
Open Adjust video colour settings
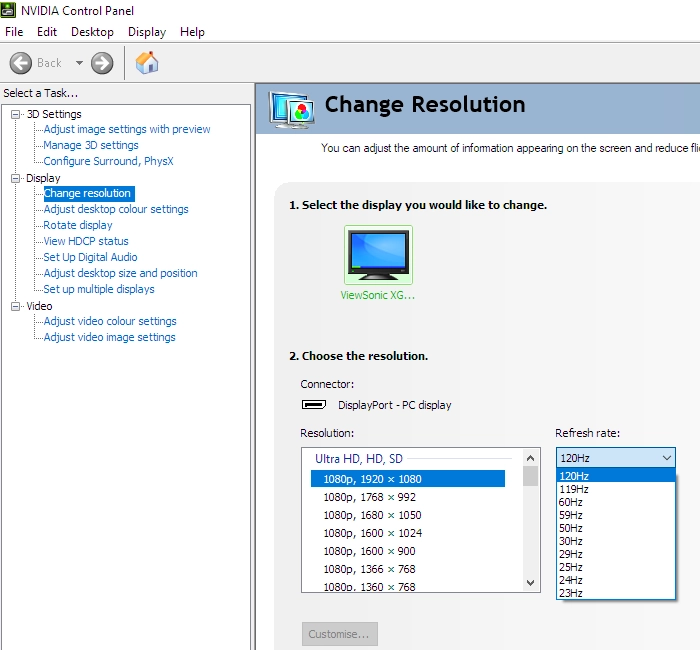[110, 321]
